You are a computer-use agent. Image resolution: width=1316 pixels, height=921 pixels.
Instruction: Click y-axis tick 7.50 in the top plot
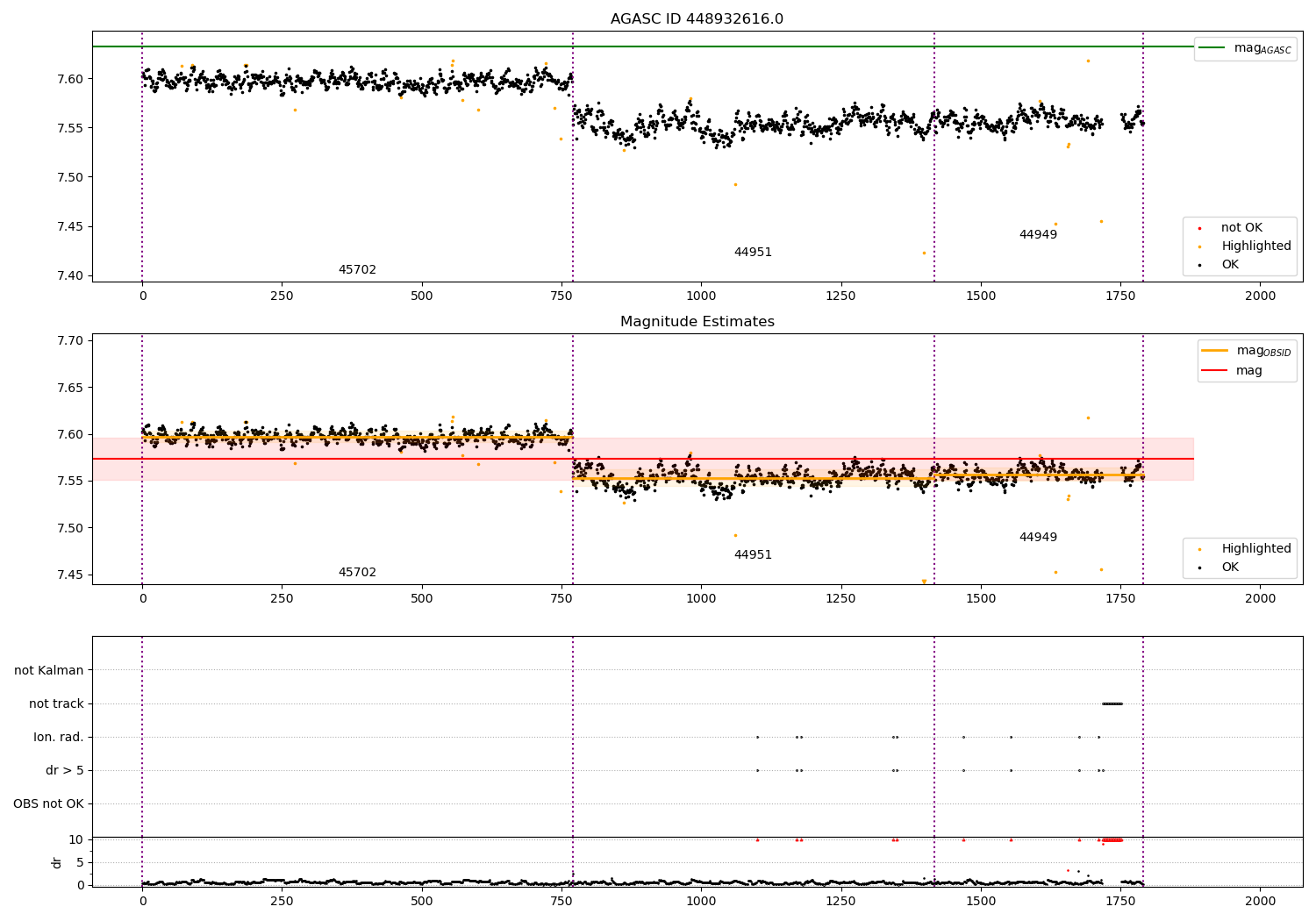pos(70,177)
